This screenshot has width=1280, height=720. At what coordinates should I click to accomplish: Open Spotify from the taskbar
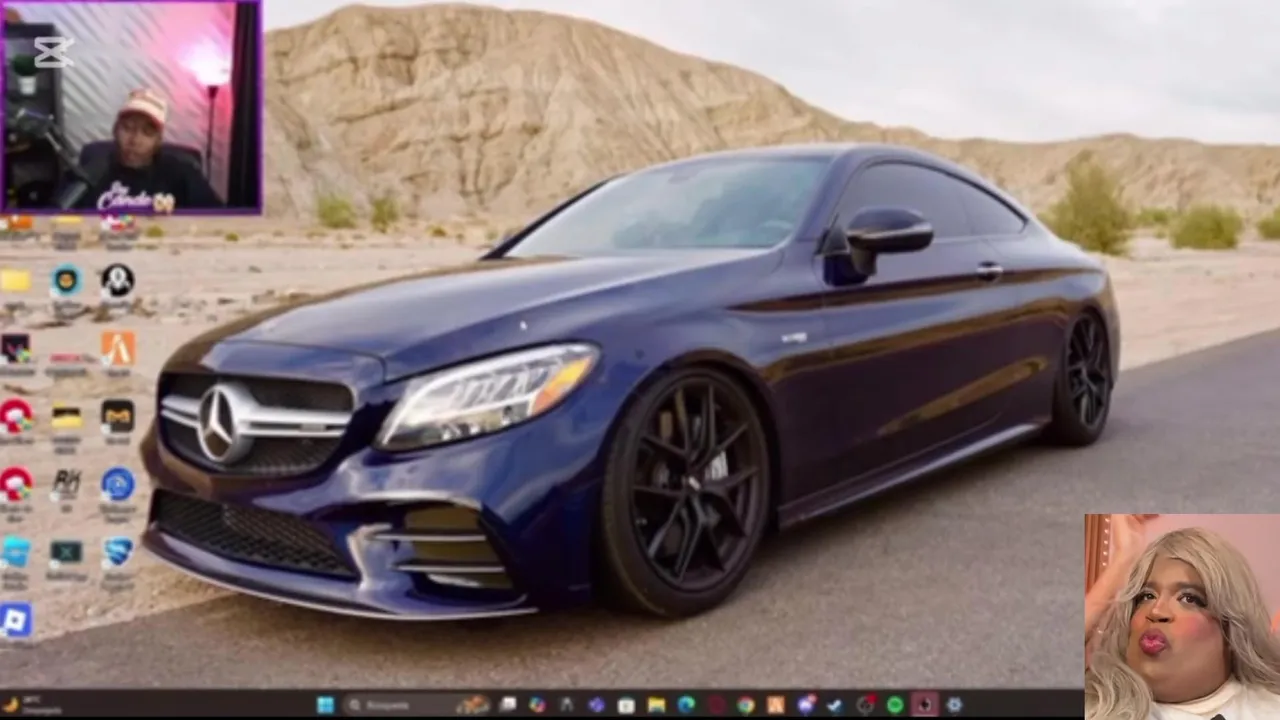click(894, 705)
